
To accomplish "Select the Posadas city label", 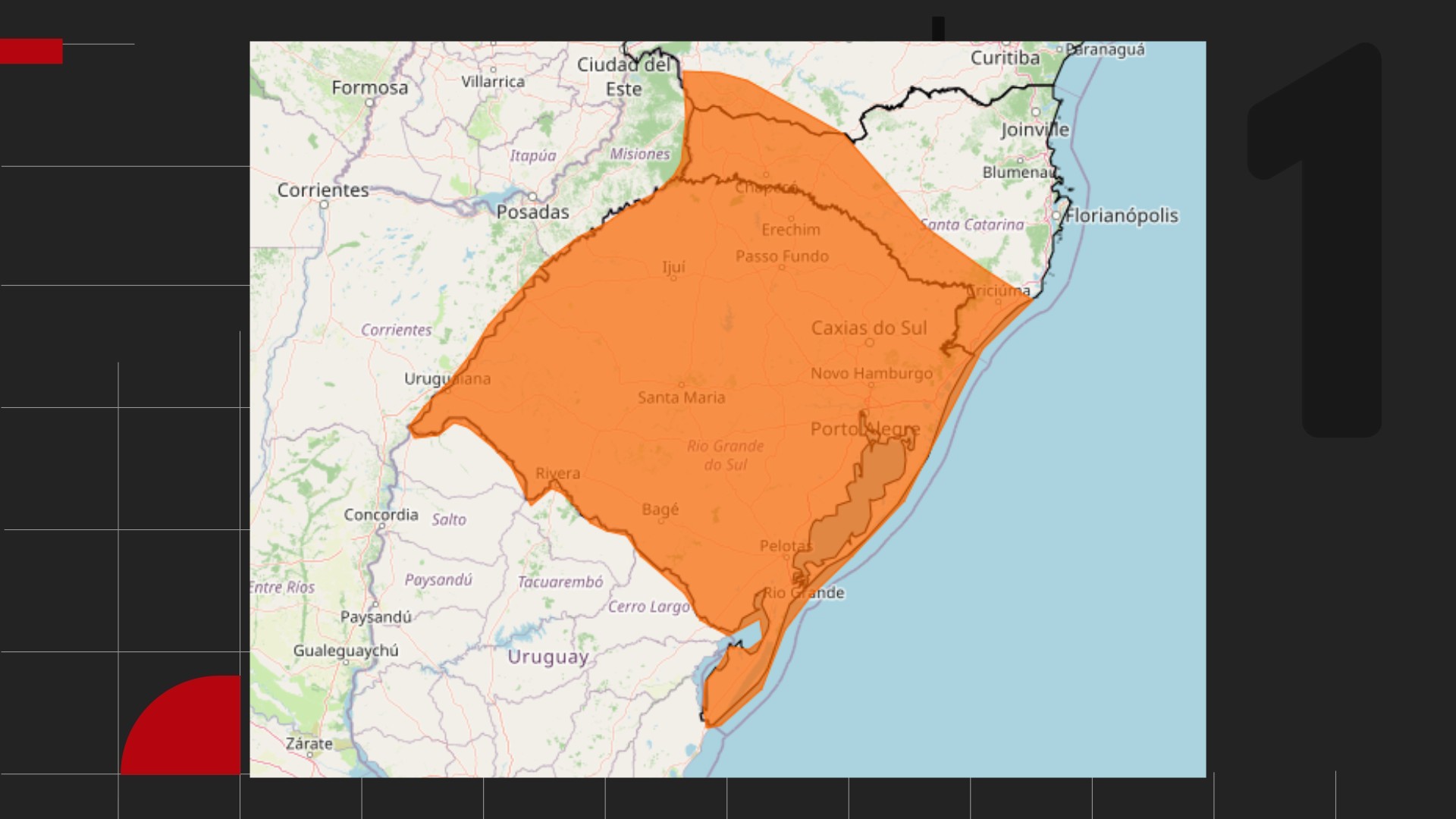I will coord(532,212).
